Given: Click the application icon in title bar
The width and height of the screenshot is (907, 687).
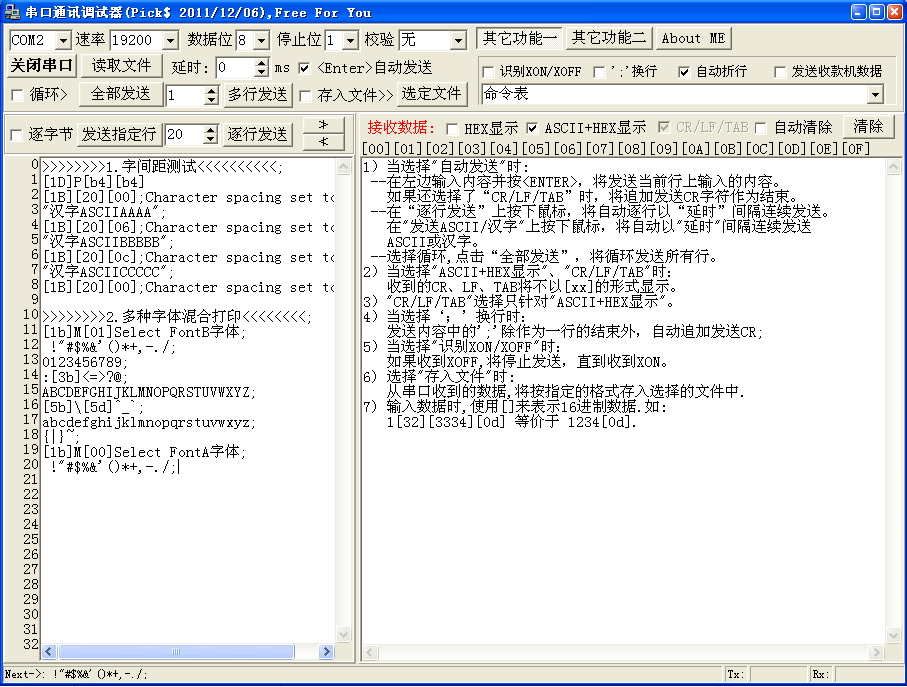Looking at the screenshot, I should (x=12, y=12).
